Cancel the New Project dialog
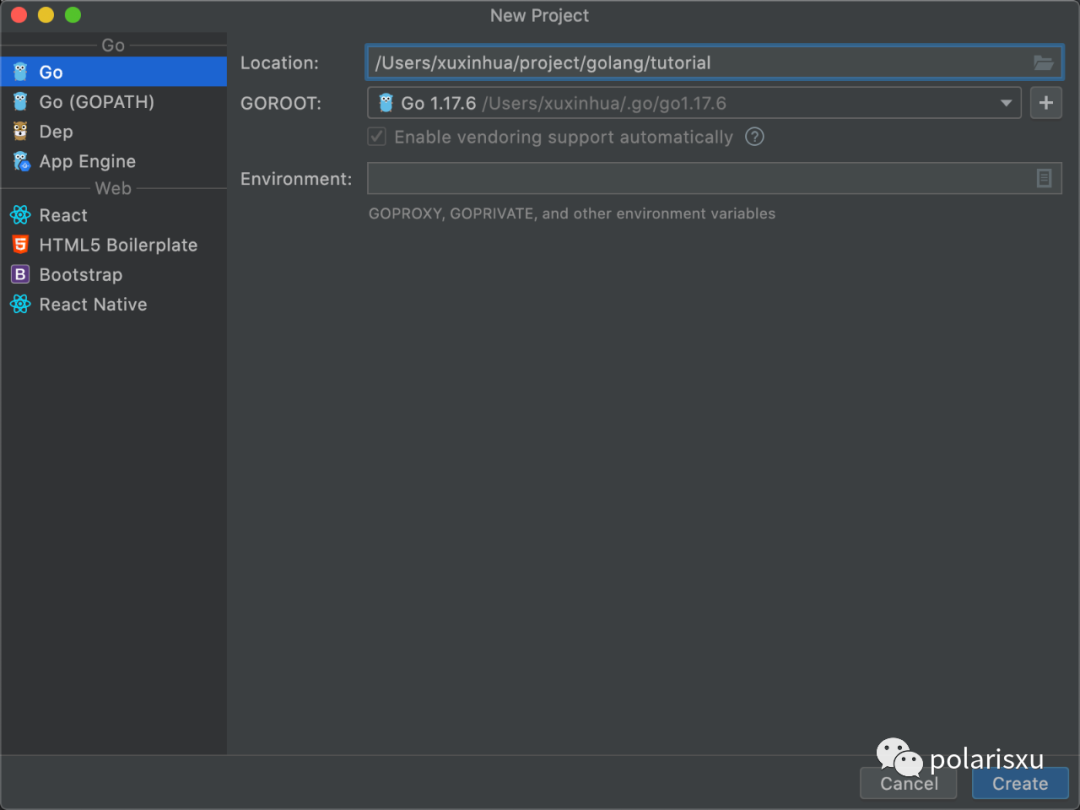Viewport: 1080px width, 810px height. click(x=909, y=784)
